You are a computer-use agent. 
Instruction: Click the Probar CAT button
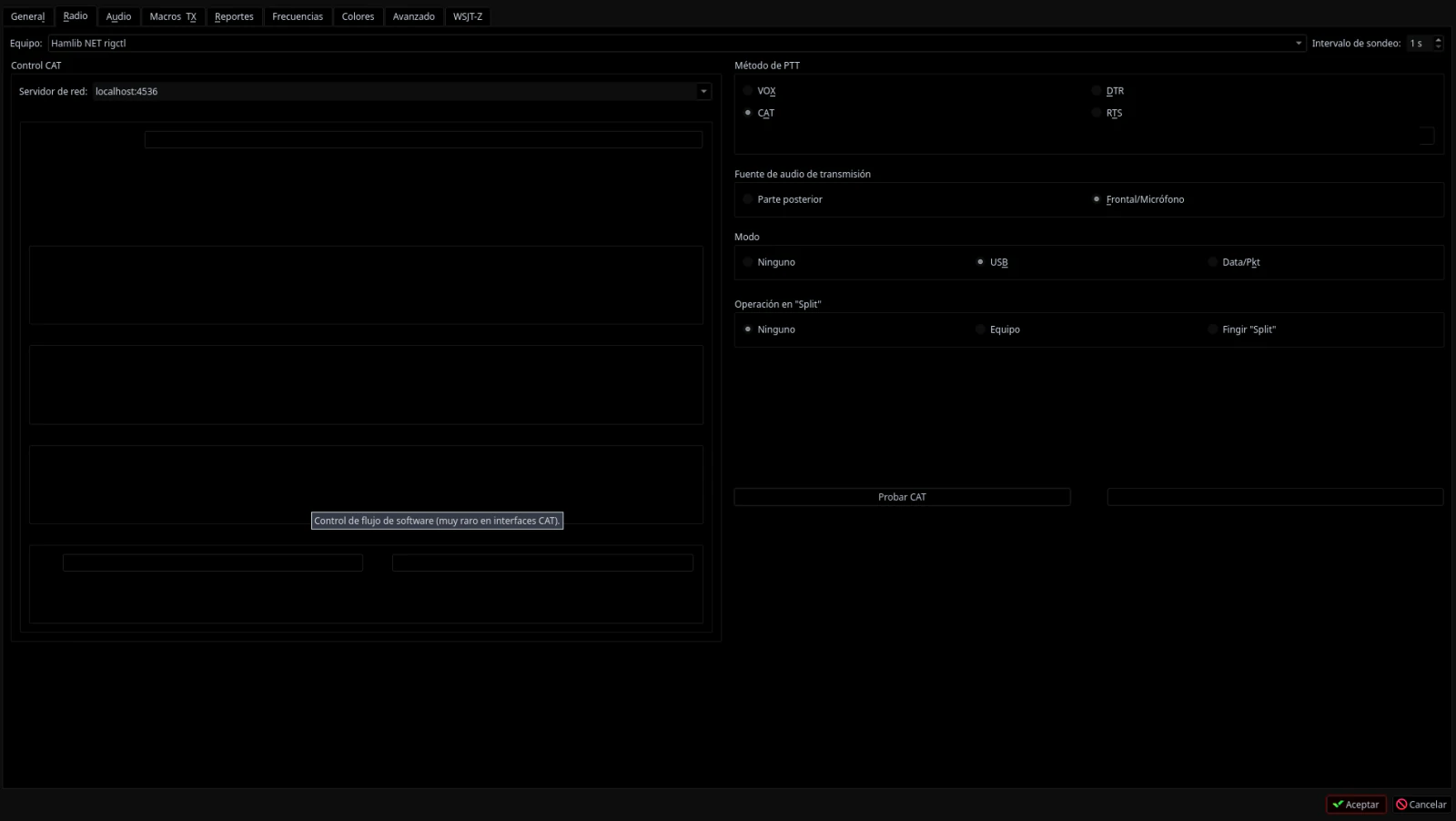tap(902, 497)
